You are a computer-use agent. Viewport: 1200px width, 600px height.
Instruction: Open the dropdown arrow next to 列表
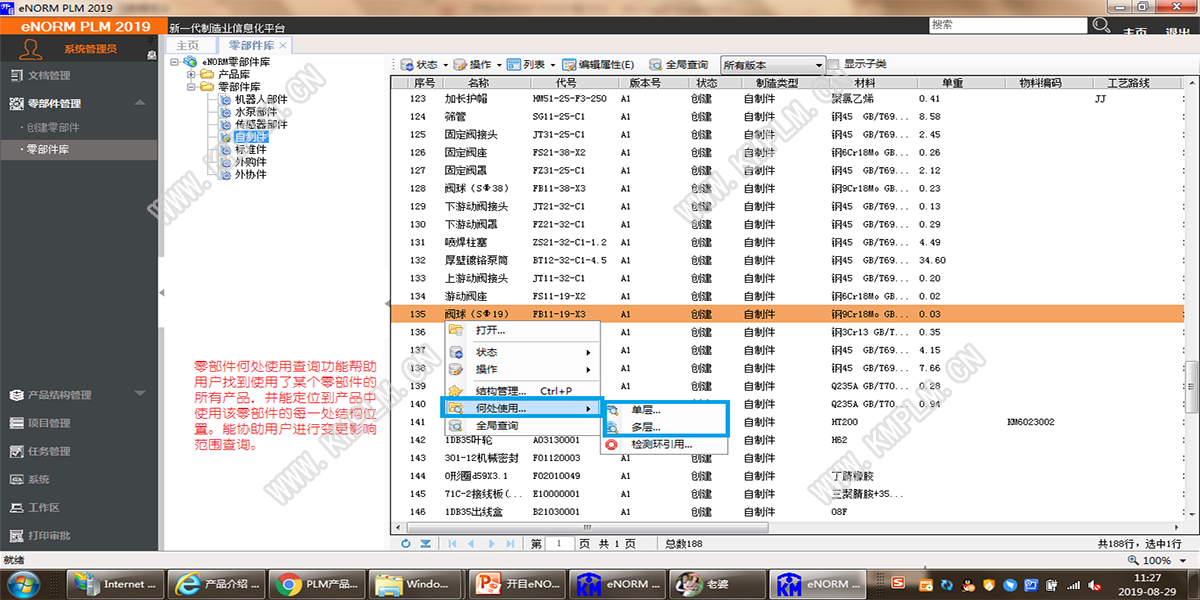[x=552, y=65]
